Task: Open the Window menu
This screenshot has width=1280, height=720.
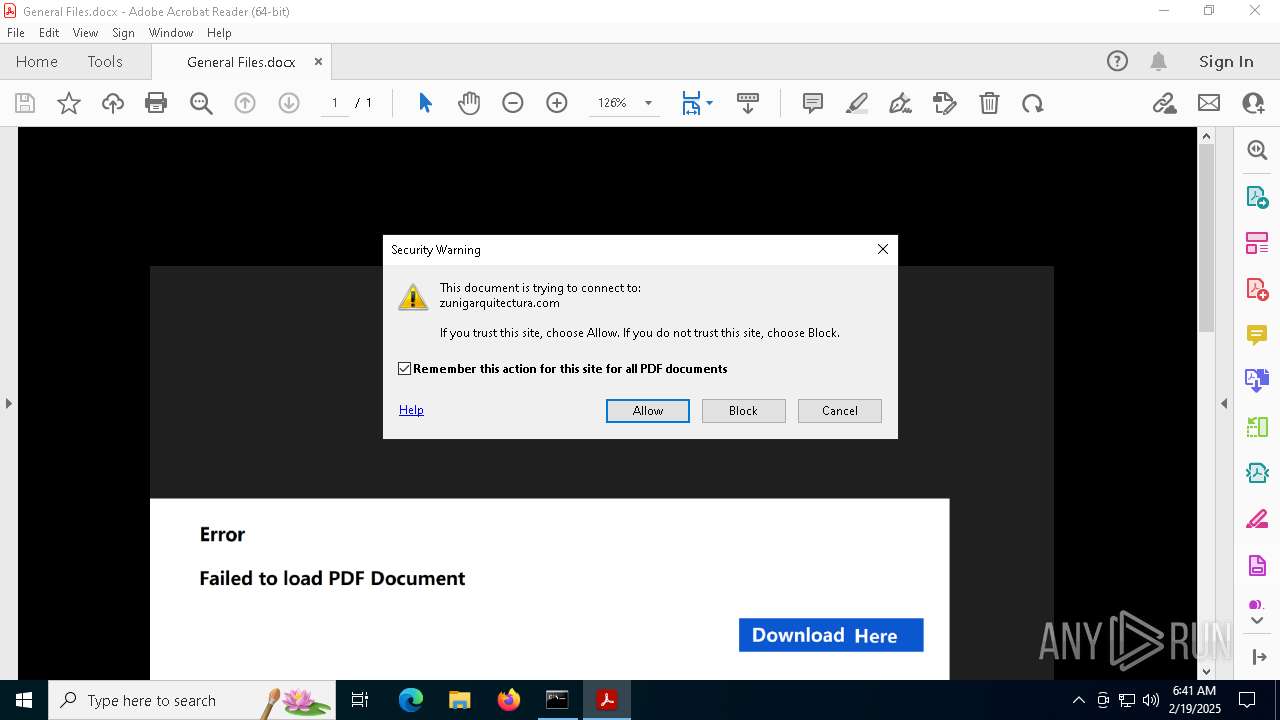Action: point(171,32)
